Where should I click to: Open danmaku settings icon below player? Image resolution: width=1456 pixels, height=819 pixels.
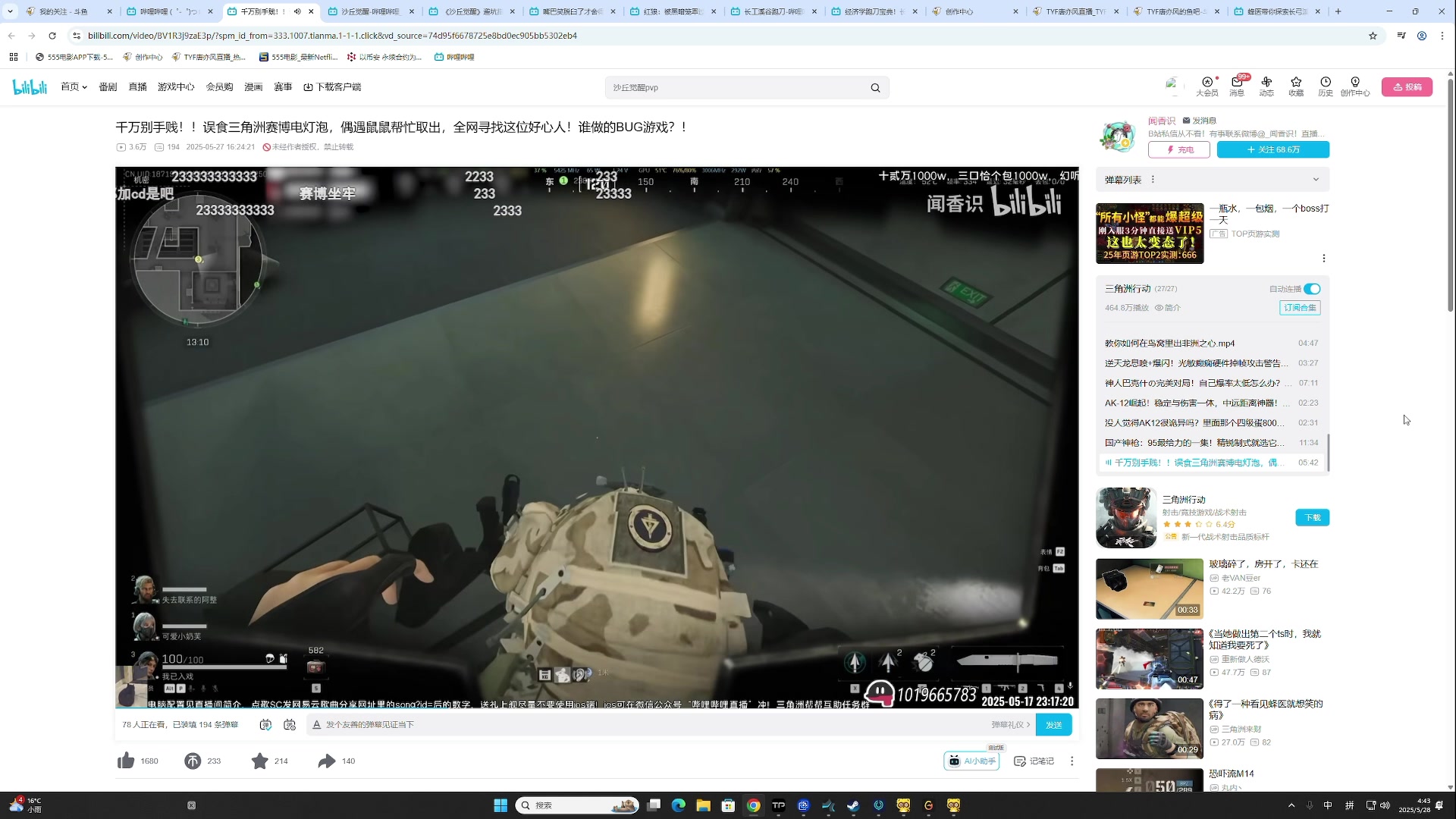290,725
